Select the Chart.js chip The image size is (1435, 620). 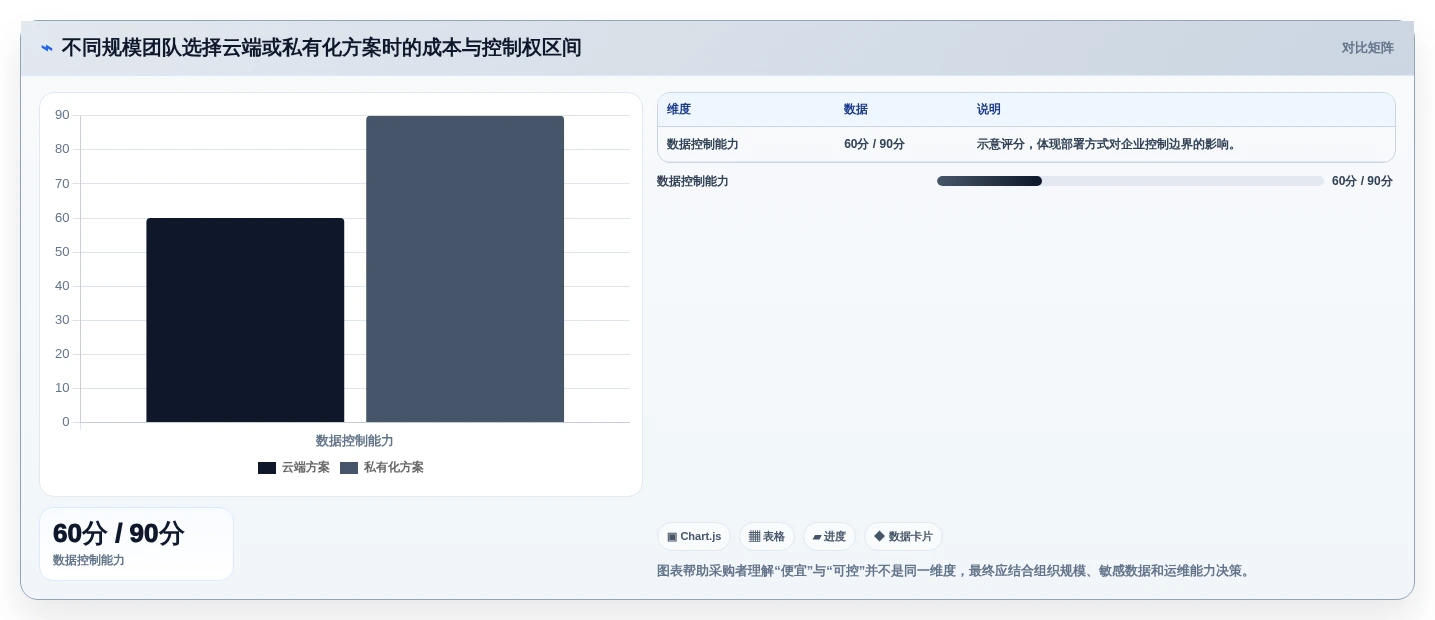694,537
